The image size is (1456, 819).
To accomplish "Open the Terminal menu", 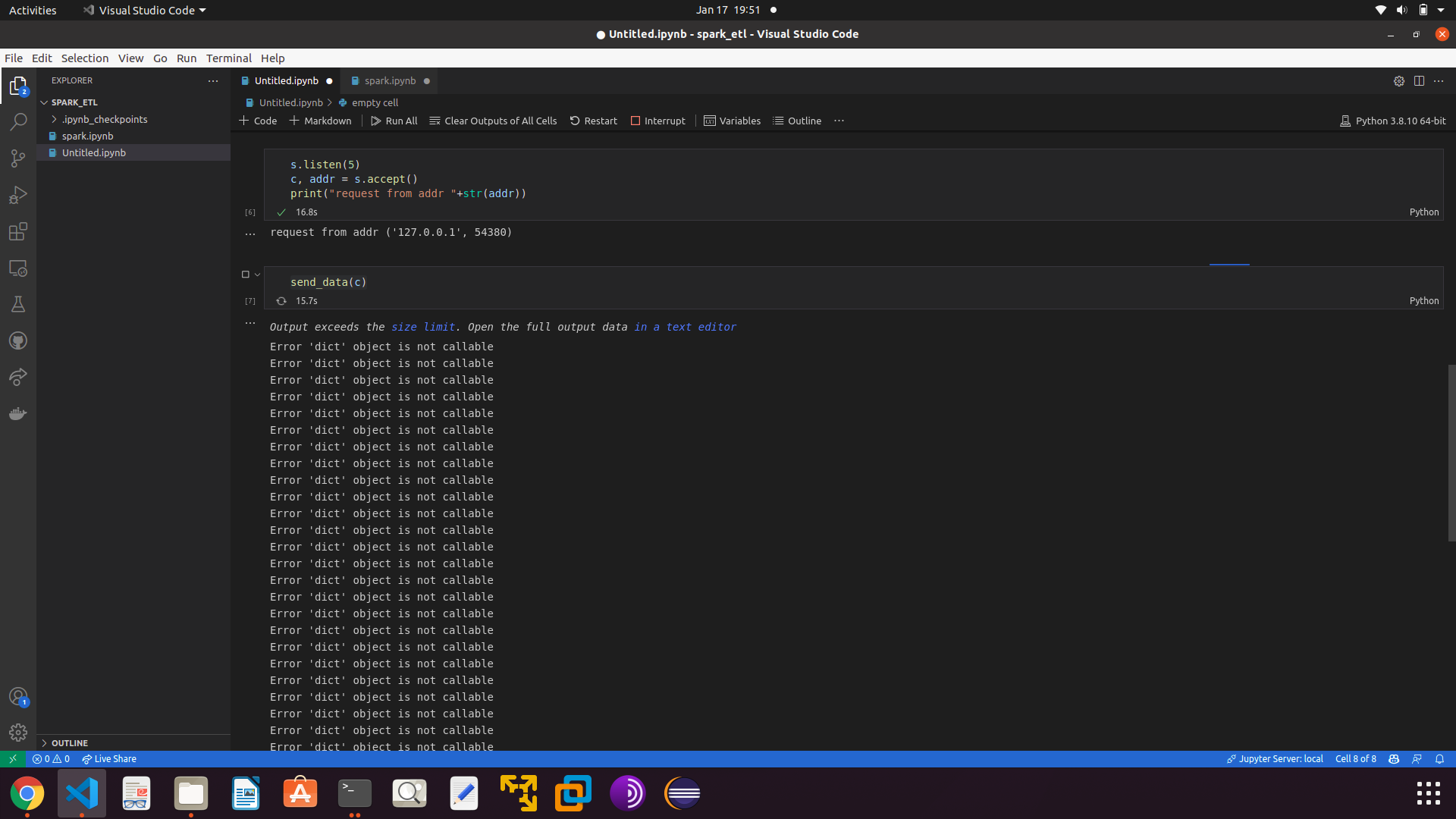I will pyautogui.click(x=228, y=58).
